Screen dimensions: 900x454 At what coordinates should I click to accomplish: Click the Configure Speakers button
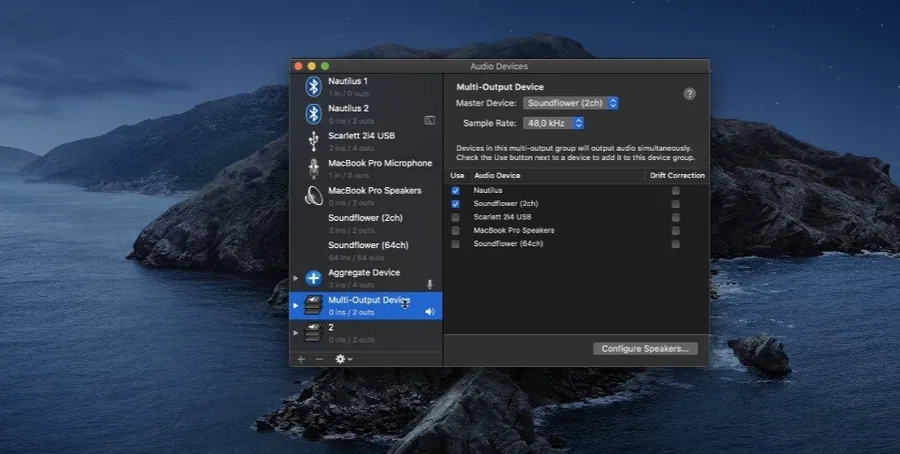[645, 349]
